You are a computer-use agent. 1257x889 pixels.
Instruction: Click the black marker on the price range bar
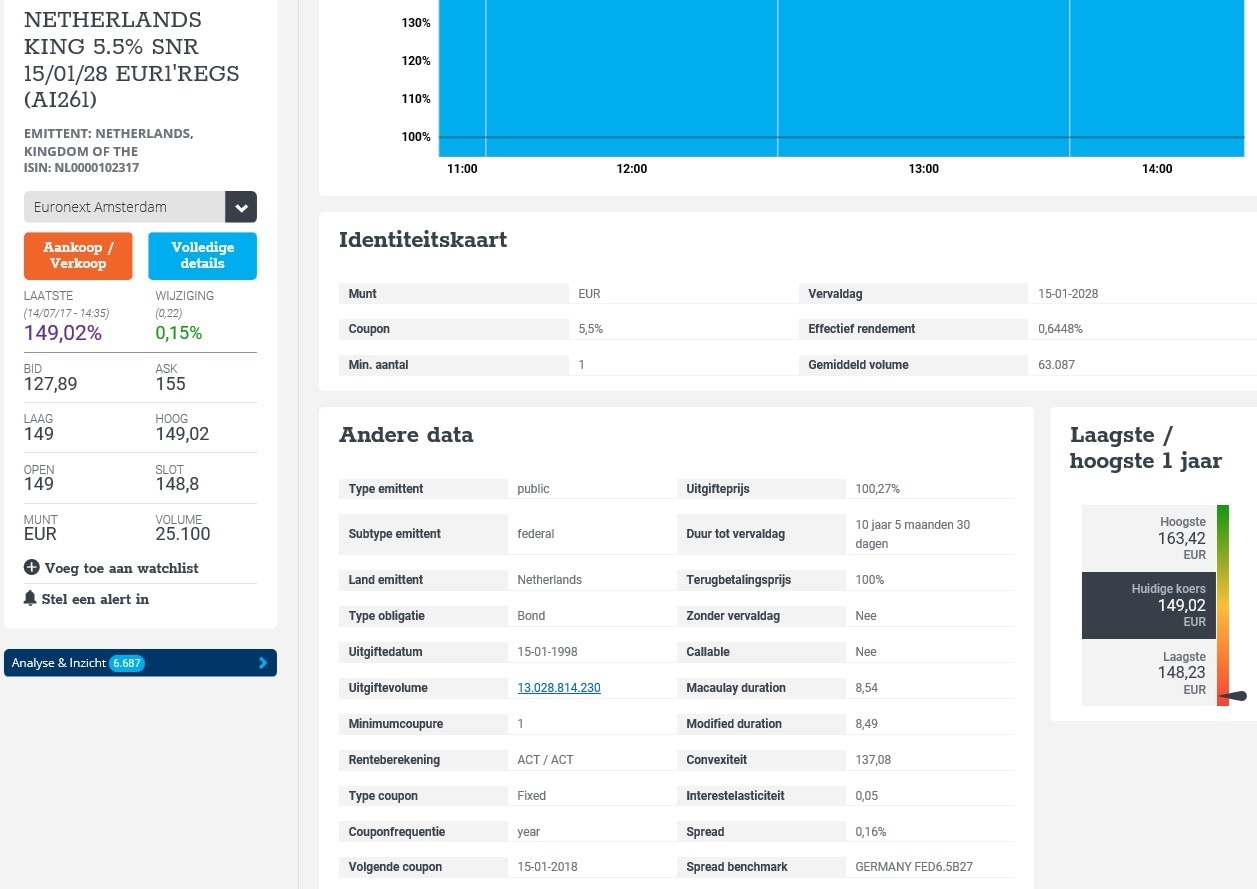point(1236,697)
